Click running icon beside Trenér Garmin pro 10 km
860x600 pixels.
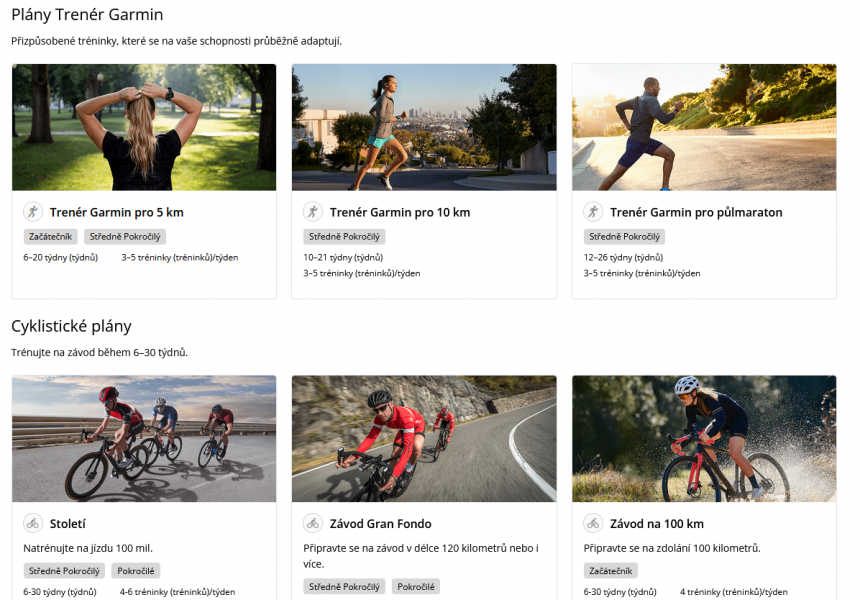[313, 212]
